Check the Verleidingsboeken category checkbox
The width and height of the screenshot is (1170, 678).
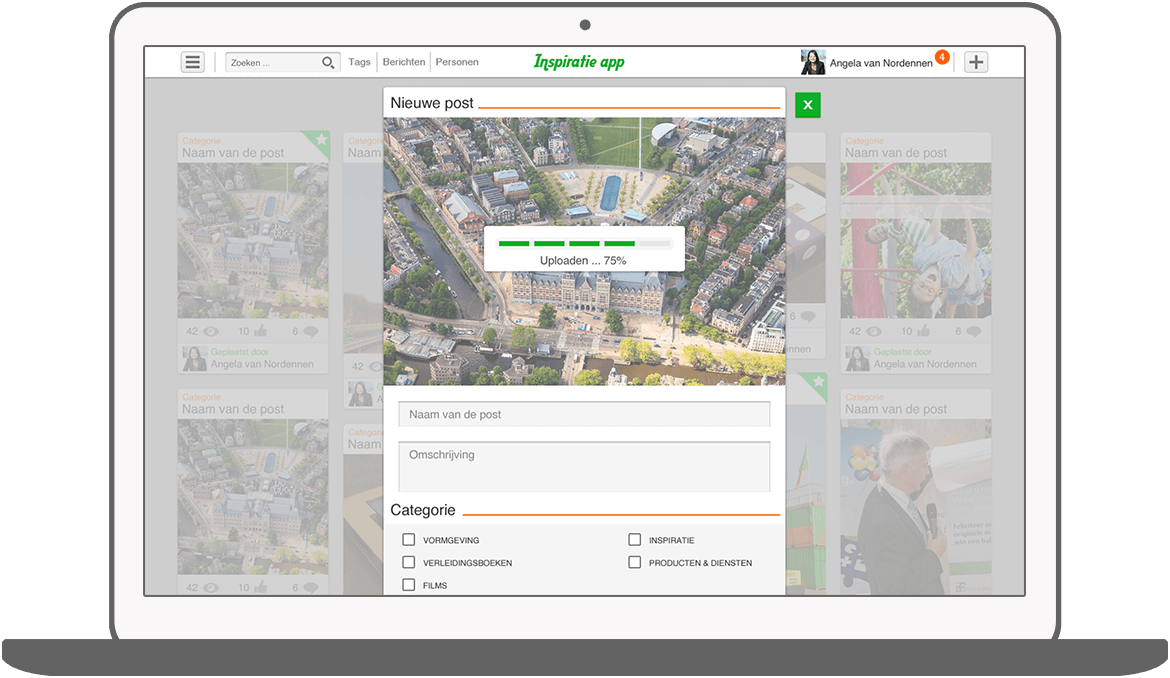pos(409,562)
